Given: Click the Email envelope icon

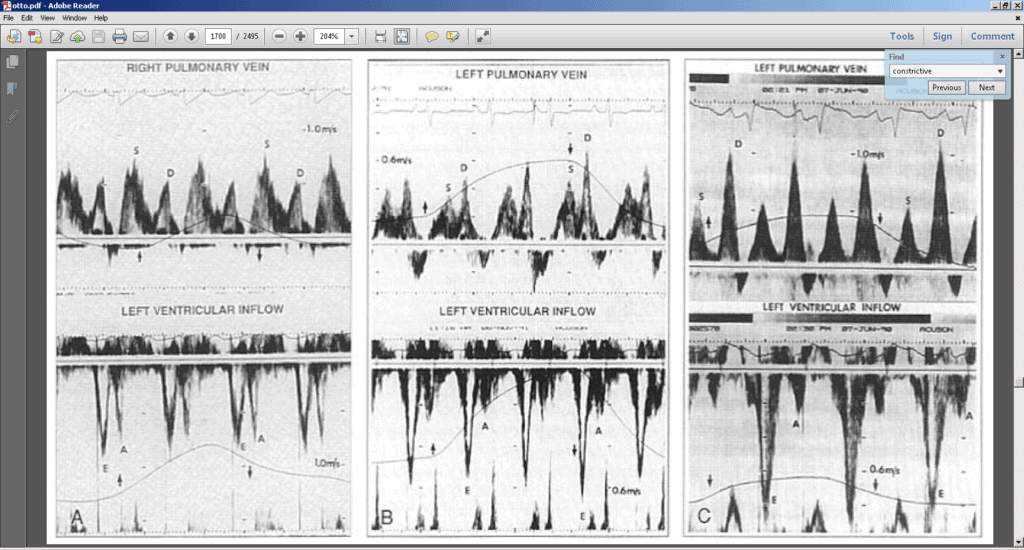Looking at the screenshot, I should pos(140,37).
